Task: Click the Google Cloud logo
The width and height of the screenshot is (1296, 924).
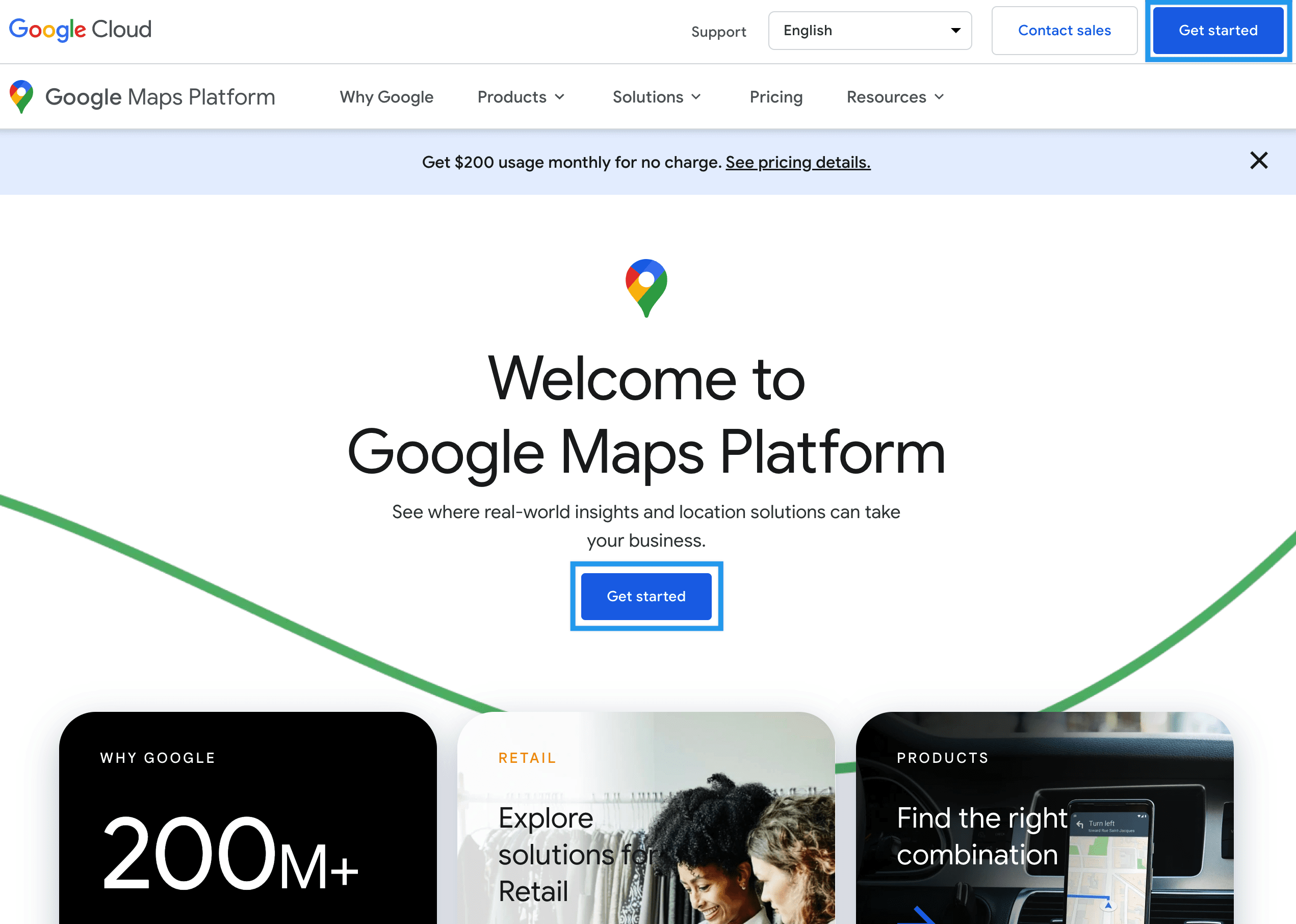Action: [x=80, y=30]
